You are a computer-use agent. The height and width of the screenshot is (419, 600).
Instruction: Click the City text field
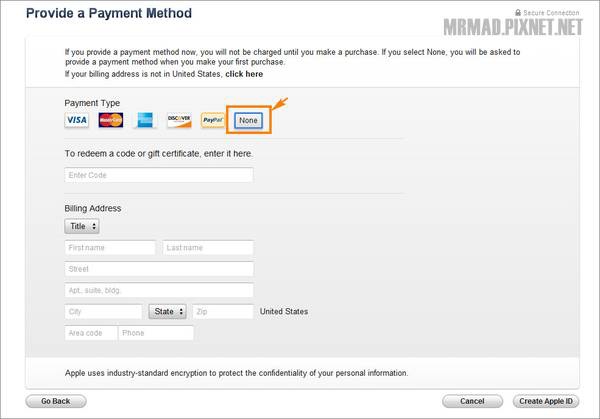tap(103, 311)
